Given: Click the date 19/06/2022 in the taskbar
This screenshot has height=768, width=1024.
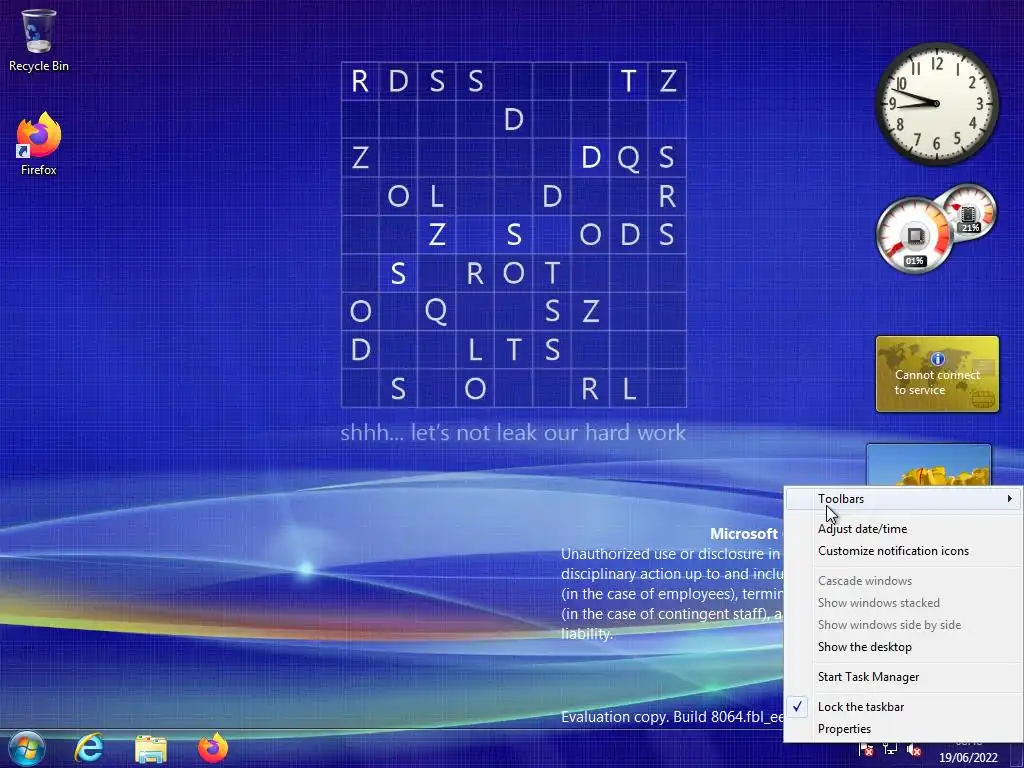Looking at the screenshot, I should 968,758.
